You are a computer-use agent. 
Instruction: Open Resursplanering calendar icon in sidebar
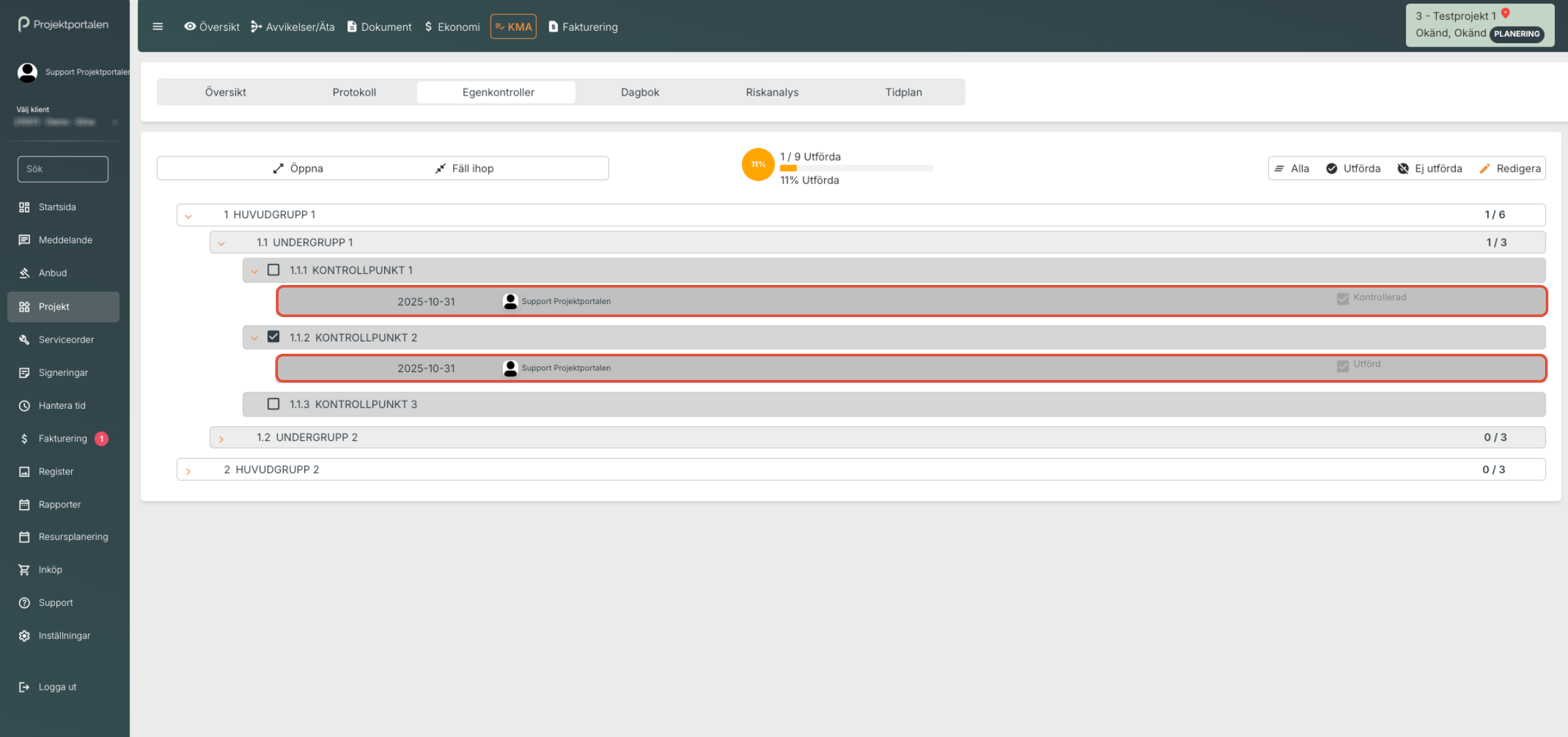click(x=24, y=537)
